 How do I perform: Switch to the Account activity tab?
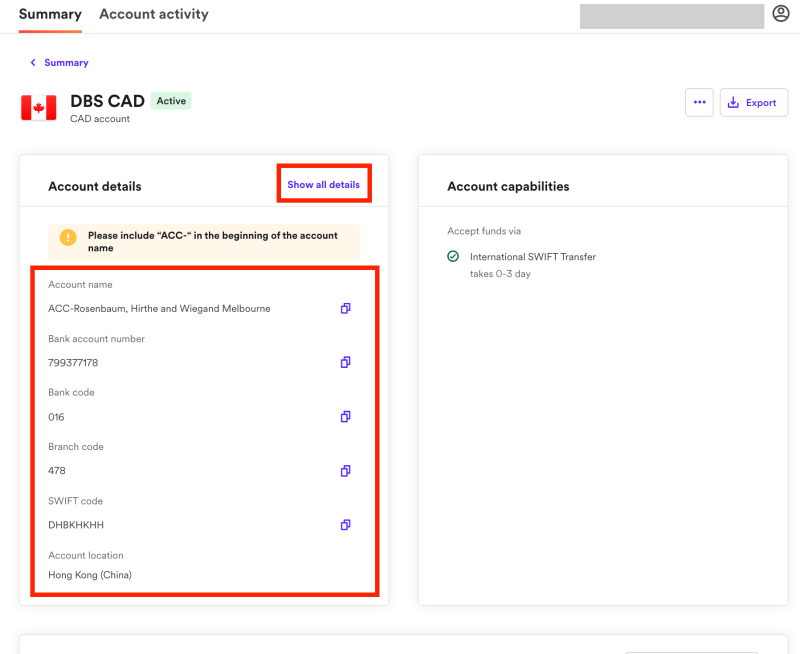154,14
